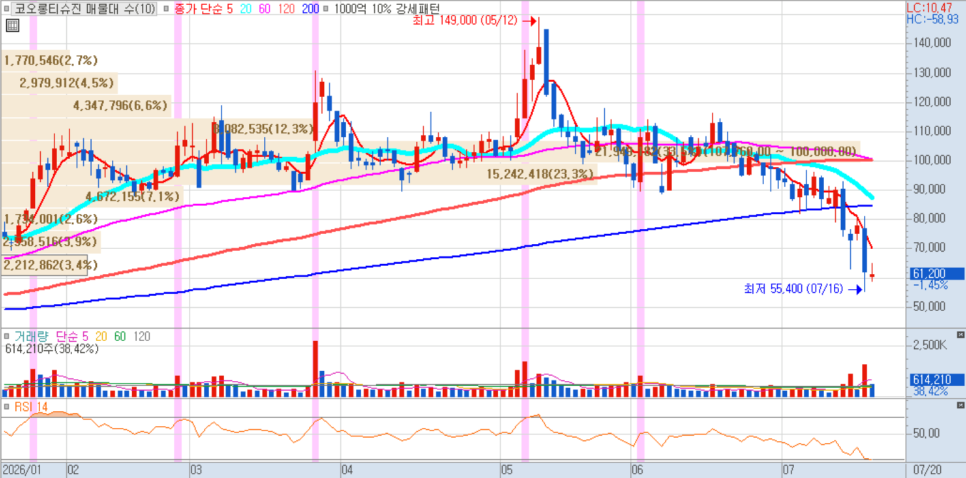
Task: Click the 07/20 date label at the axis end
Action: pyautogui.click(x=929, y=469)
